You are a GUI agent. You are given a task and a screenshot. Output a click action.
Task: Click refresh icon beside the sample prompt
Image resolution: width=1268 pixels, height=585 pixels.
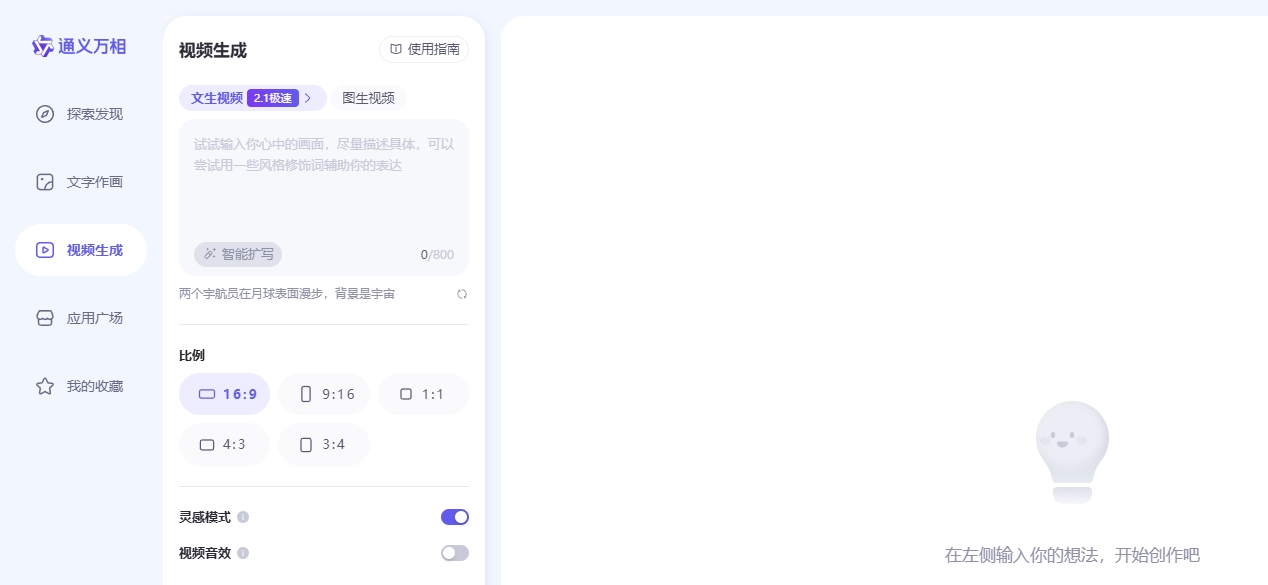(x=462, y=294)
